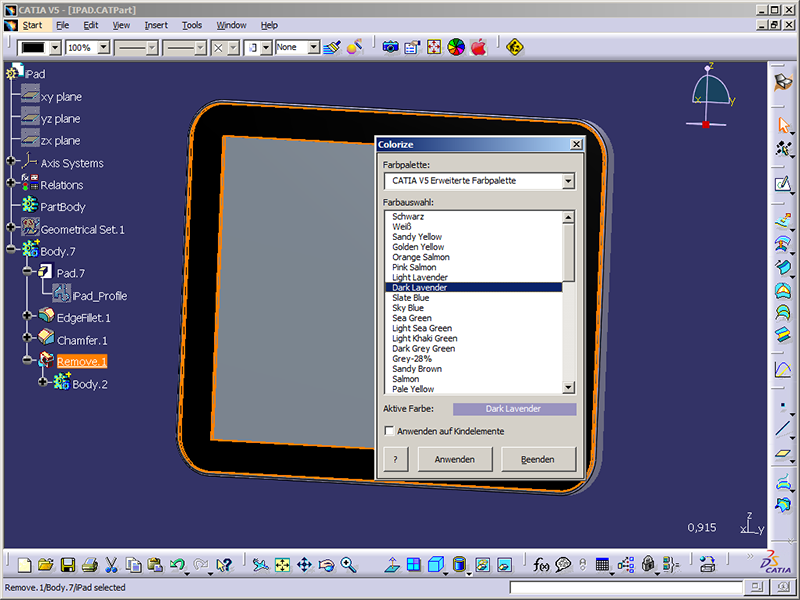This screenshot has width=800, height=600.
Task: Click the Normal View icon
Action: (392, 565)
